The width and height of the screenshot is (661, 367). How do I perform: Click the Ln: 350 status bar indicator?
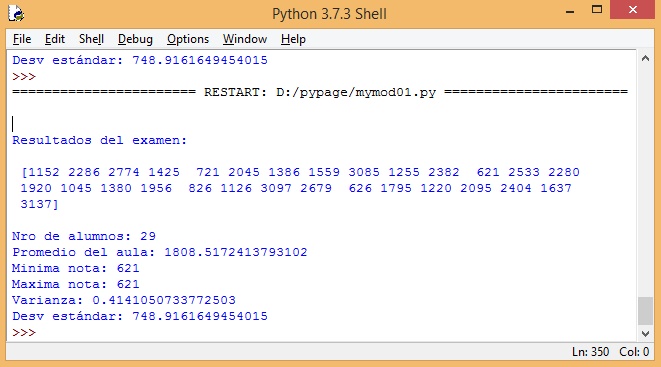coord(590,352)
